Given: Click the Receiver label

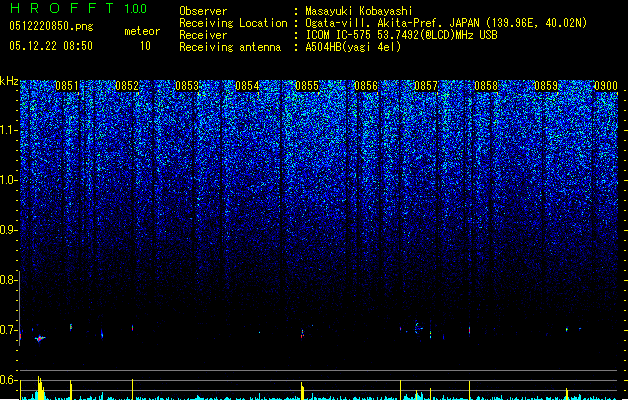Looking at the screenshot, I should tap(203, 35).
